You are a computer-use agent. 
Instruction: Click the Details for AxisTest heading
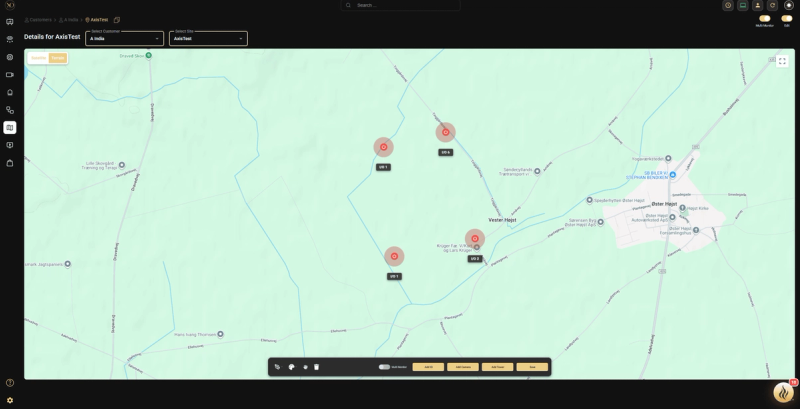click(52, 37)
